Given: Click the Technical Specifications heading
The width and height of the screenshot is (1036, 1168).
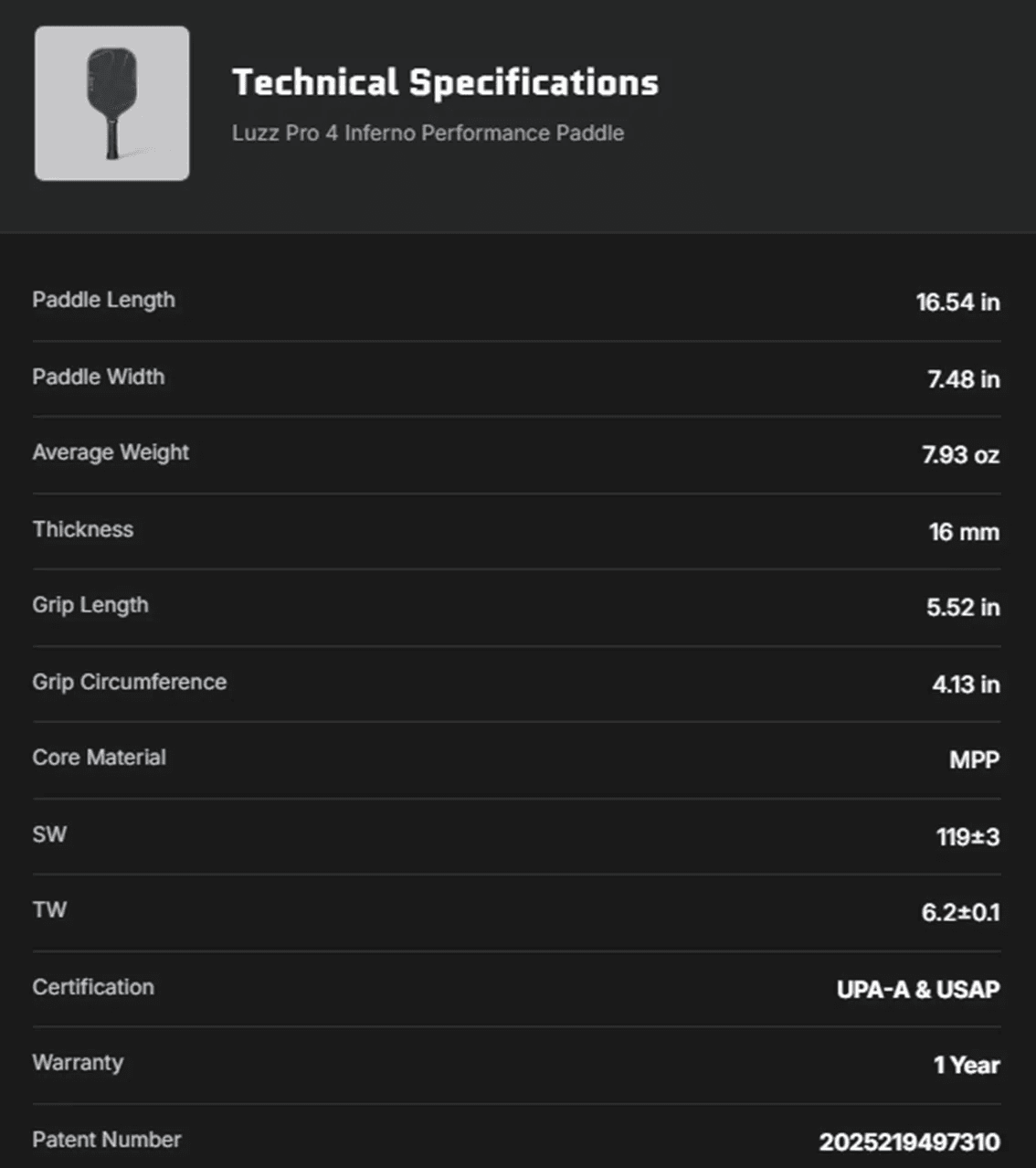Looking at the screenshot, I should (445, 82).
